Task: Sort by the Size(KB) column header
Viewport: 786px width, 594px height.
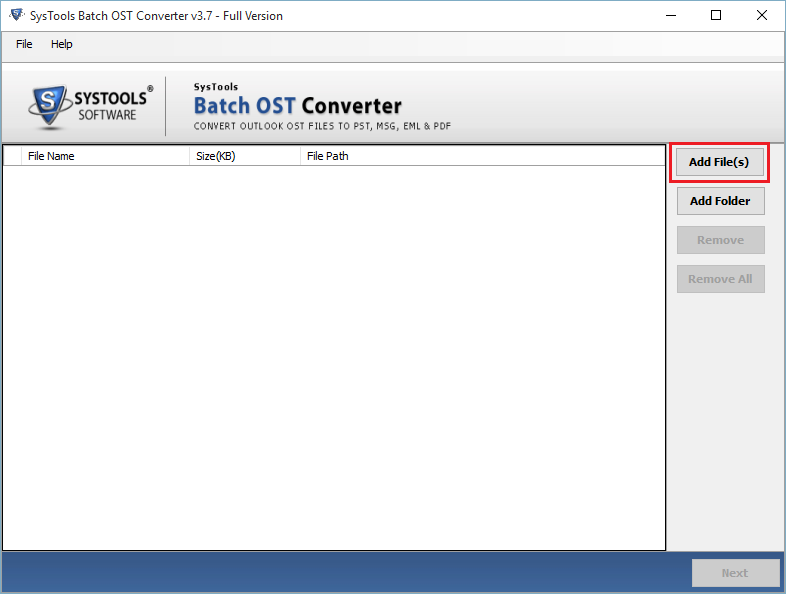Action: click(x=245, y=156)
